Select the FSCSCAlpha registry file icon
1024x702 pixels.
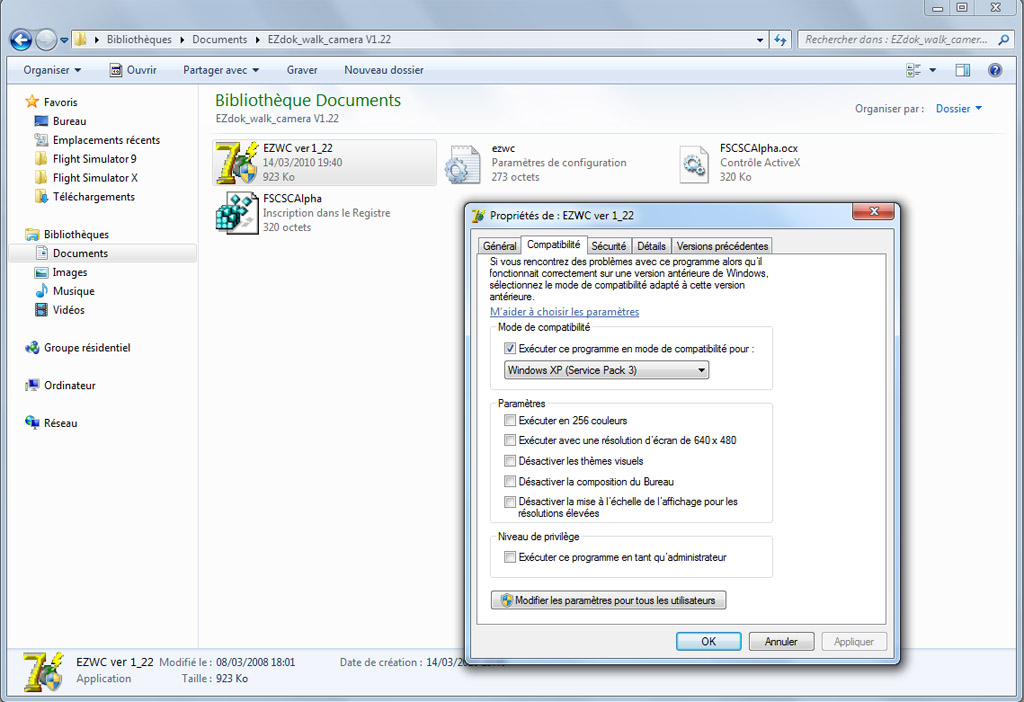pyautogui.click(x=237, y=213)
